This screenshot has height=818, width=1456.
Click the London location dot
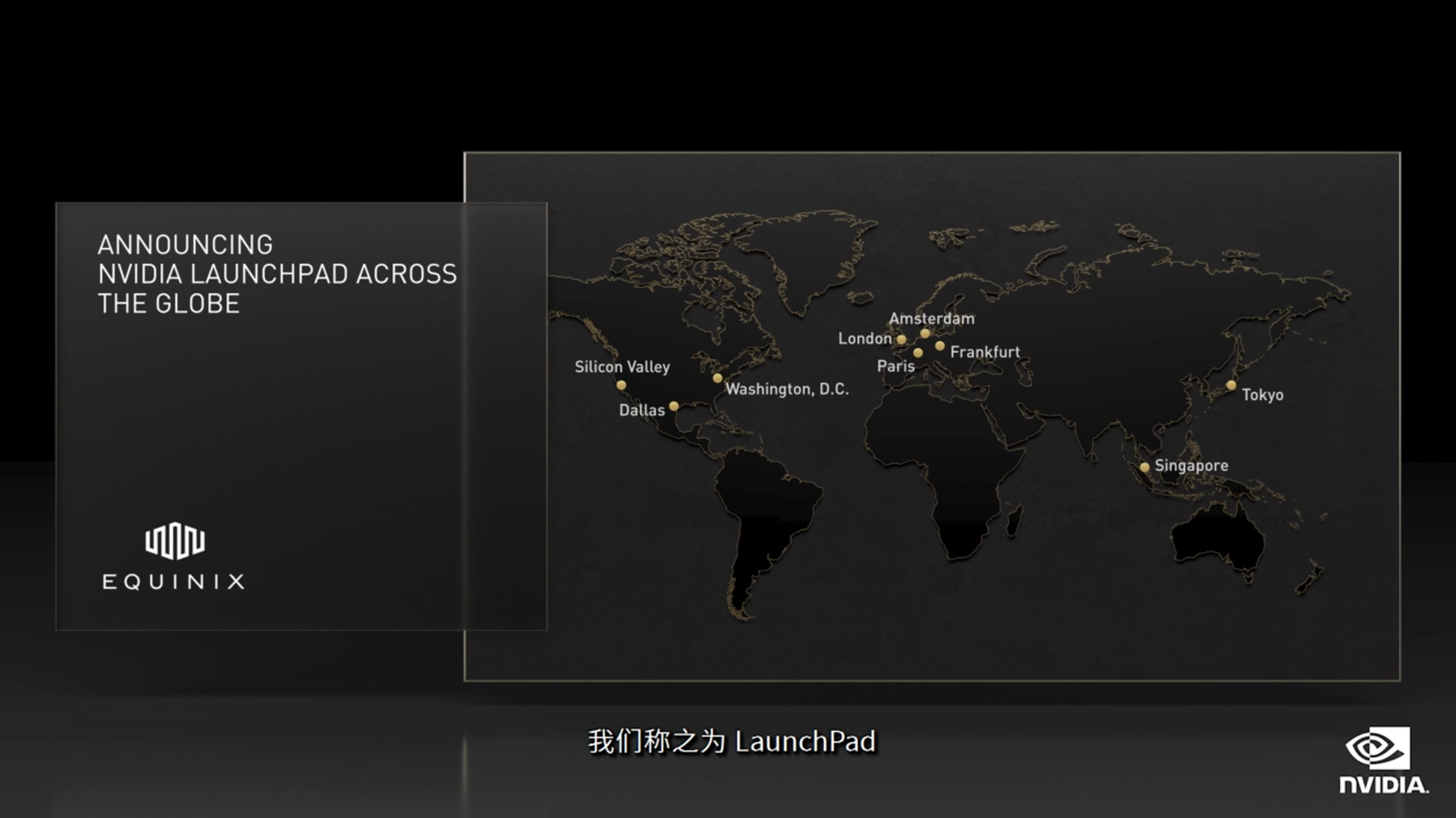(x=901, y=339)
